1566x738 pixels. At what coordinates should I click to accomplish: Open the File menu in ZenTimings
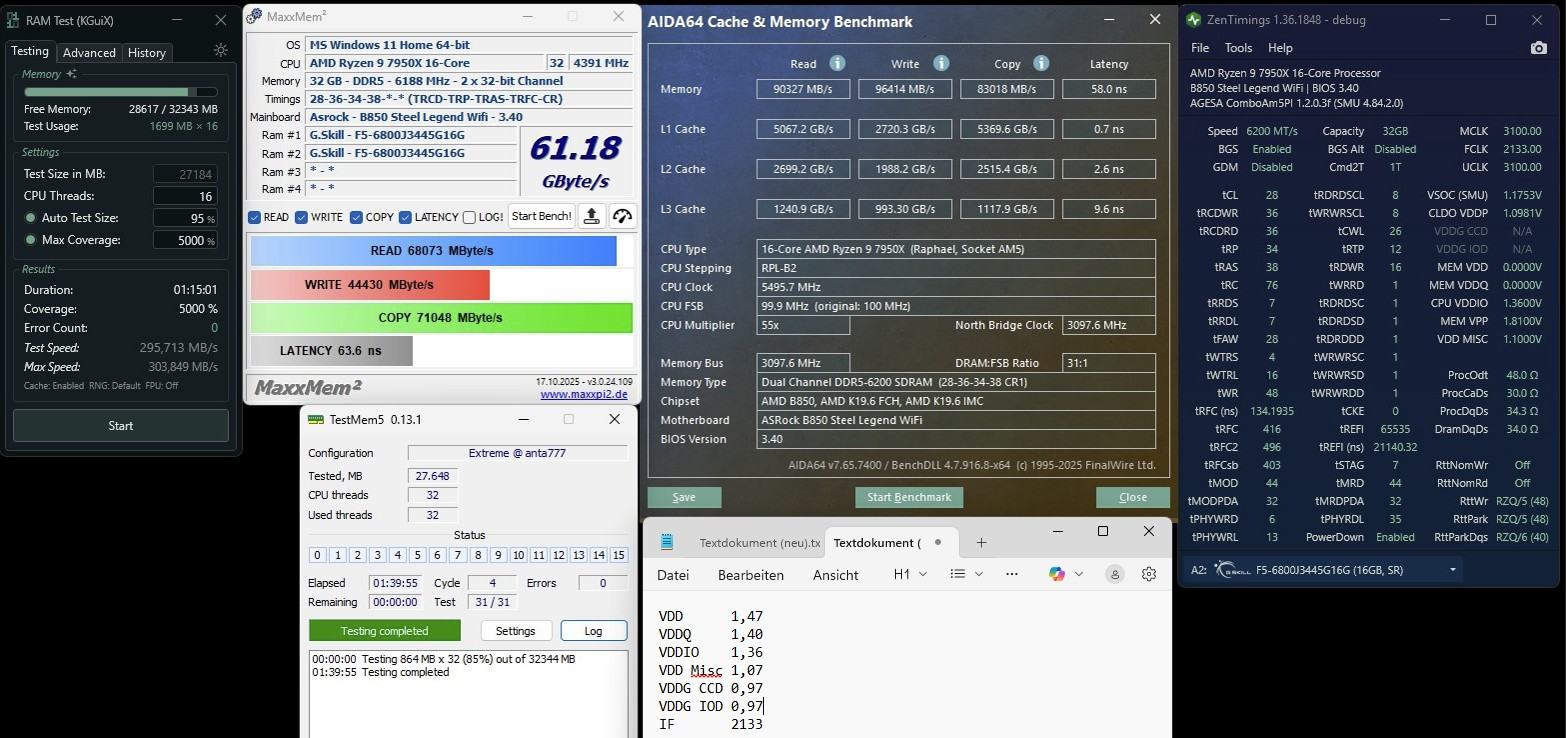click(x=1200, y=48)
